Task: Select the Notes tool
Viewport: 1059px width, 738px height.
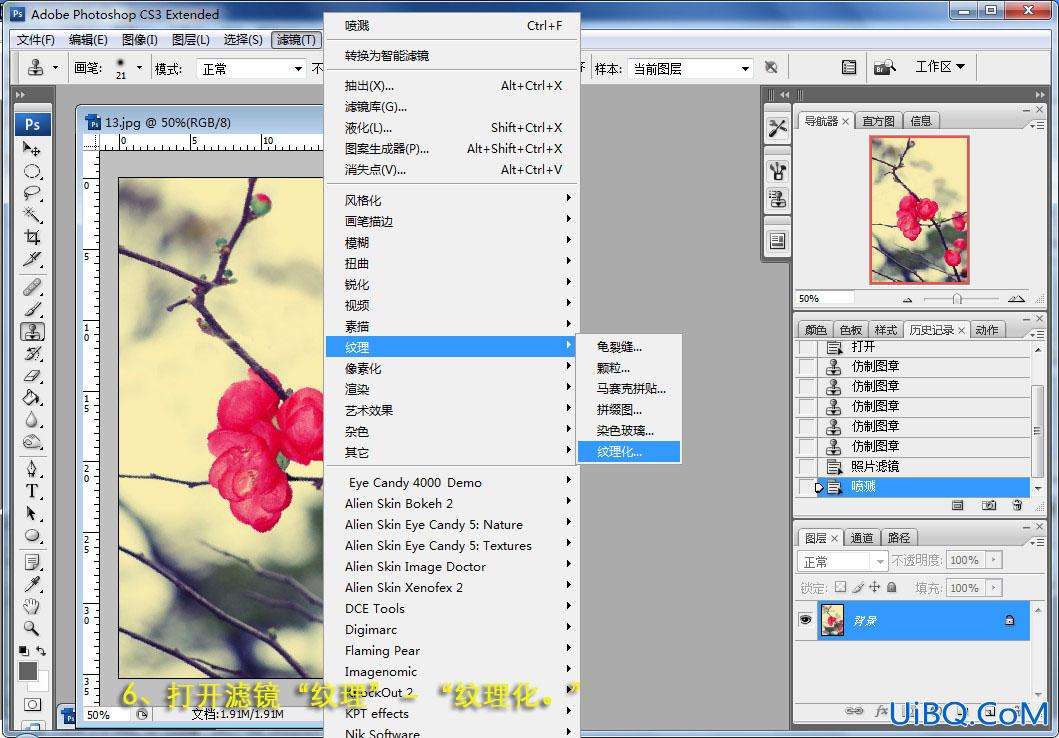Action: [x=32, y=562]
